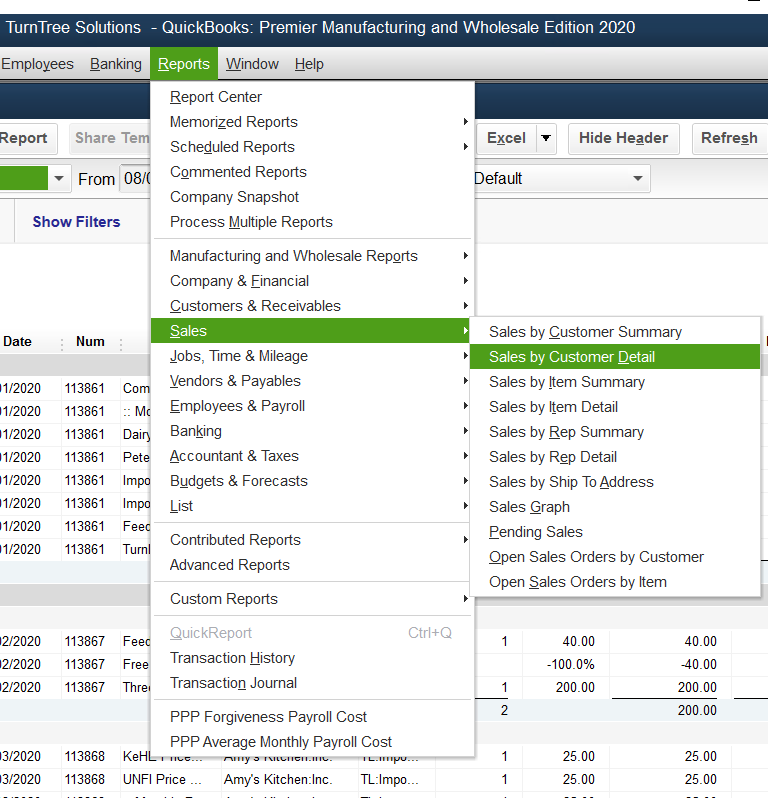This screenshot has width=768, height=798.
Task: Open the Sort By Default dropdown
Action: [560, 179]
